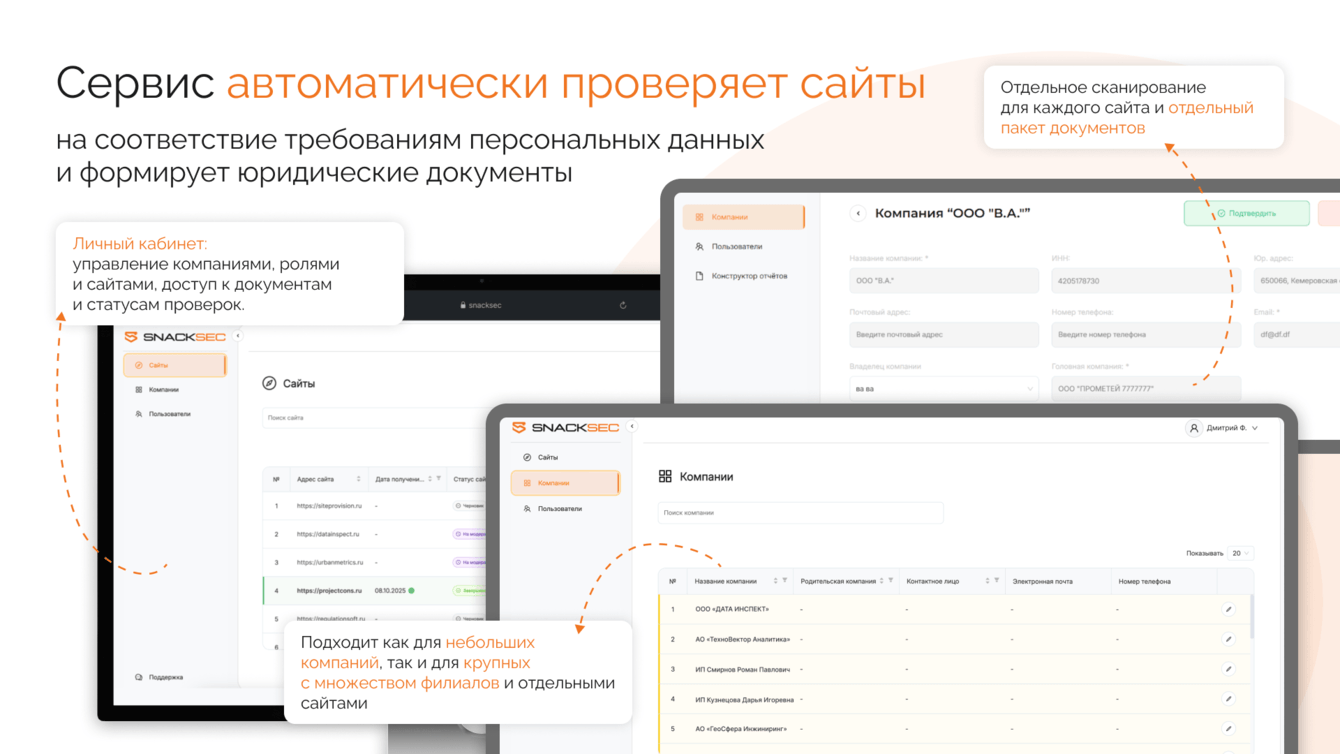Filter the Название компании column
This screenshot has height=754, width=1340.
coord(785,581)
